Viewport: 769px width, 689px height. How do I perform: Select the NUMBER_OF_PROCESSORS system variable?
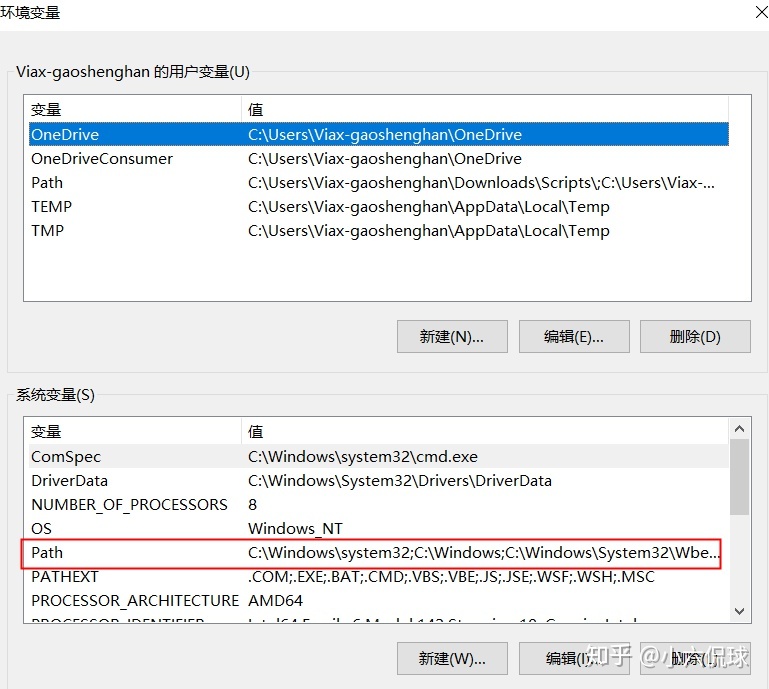(379, 504)
